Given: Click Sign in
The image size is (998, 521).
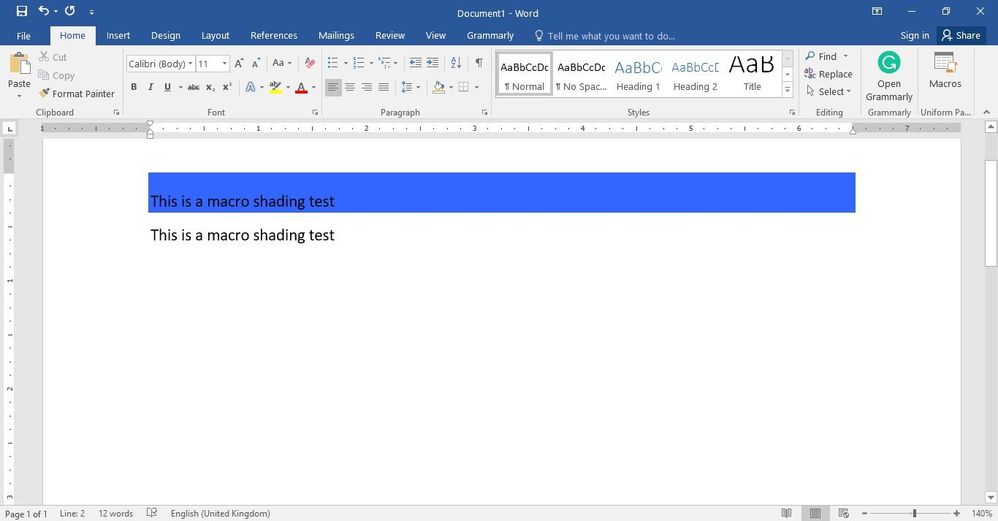Looking at the screenshot, I should (915, 36).
